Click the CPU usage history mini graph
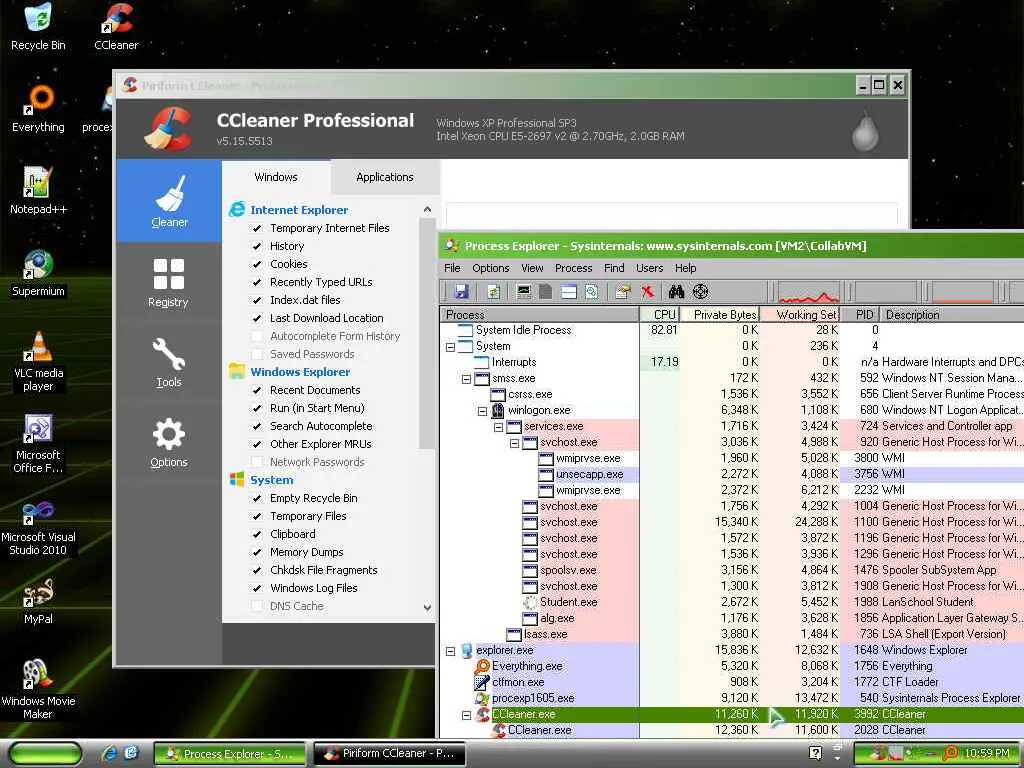The image size is (1024, 768). tap(808, 292)
